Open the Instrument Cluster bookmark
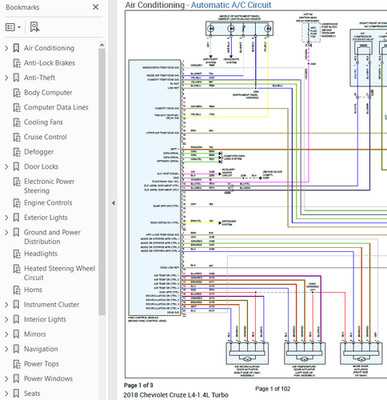This screenshot has height=400, width=387. pyautogui.click(x=51, y=305)
